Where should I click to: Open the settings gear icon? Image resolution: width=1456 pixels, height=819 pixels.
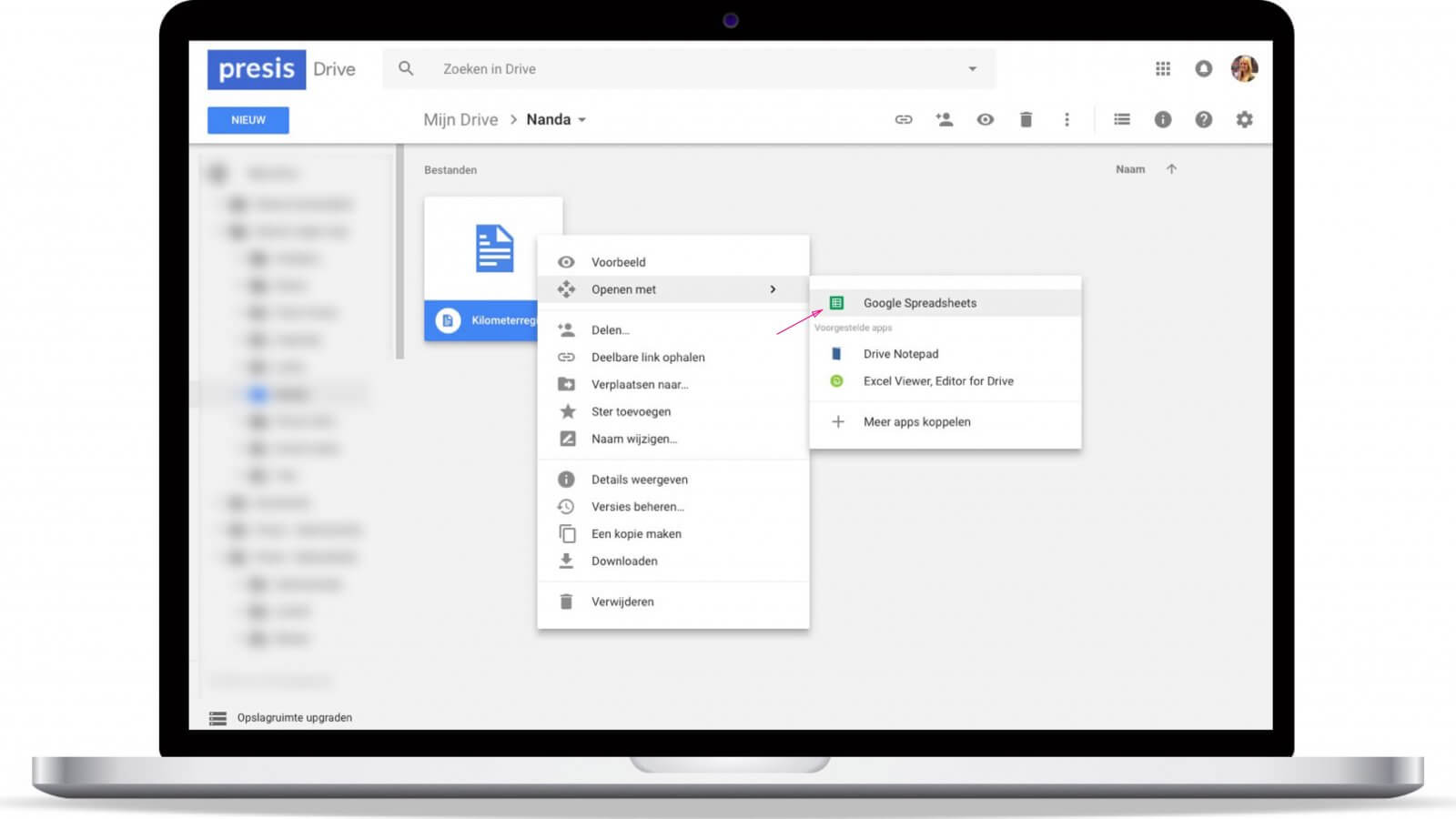coord(1244,119)
